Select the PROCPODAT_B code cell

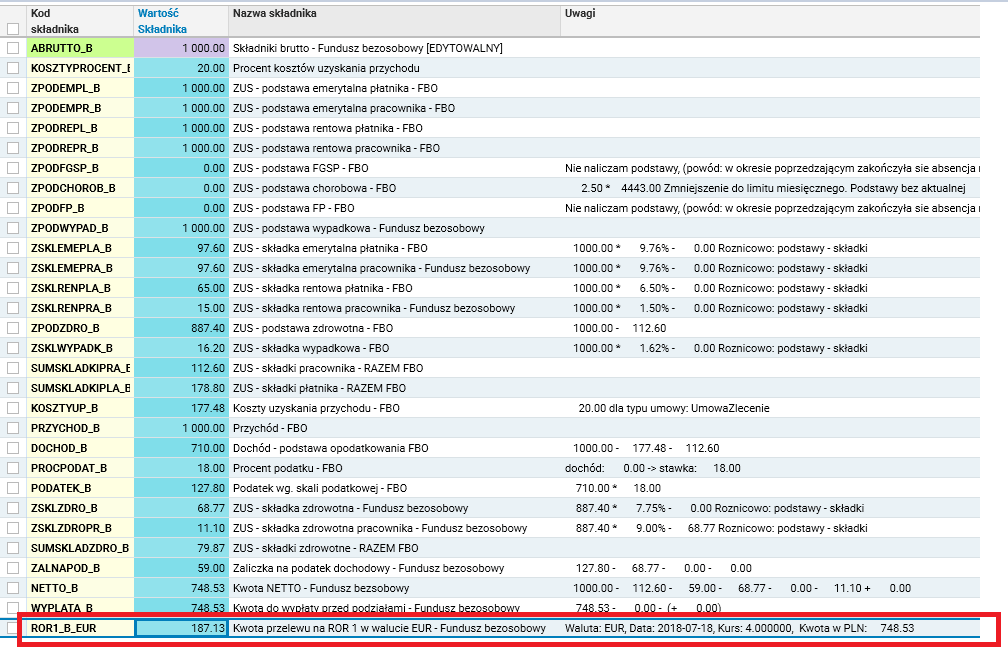[x=80, y=468]
